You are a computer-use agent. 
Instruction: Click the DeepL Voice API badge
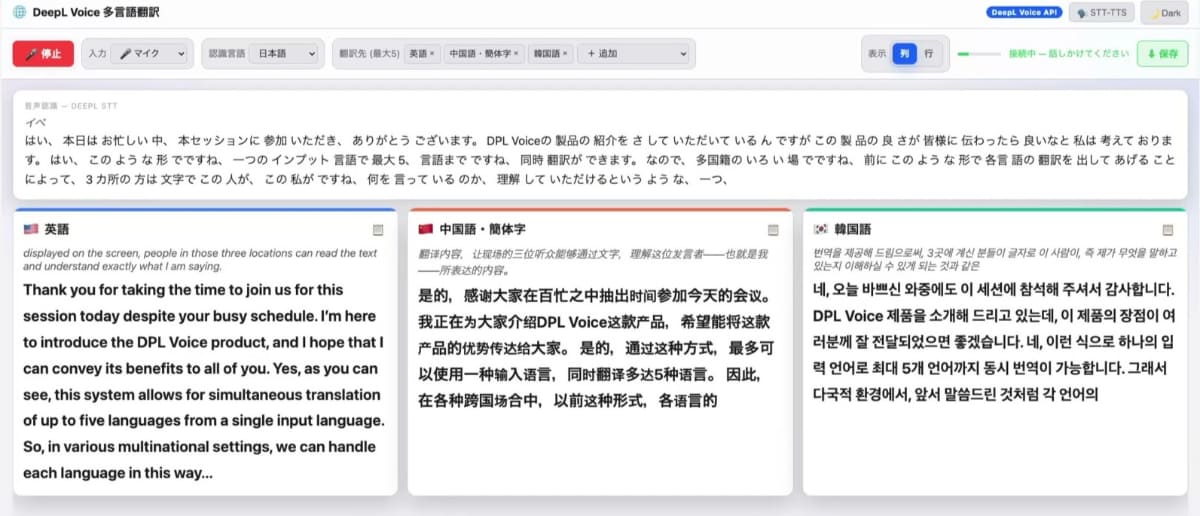[x=1024, y=13]
